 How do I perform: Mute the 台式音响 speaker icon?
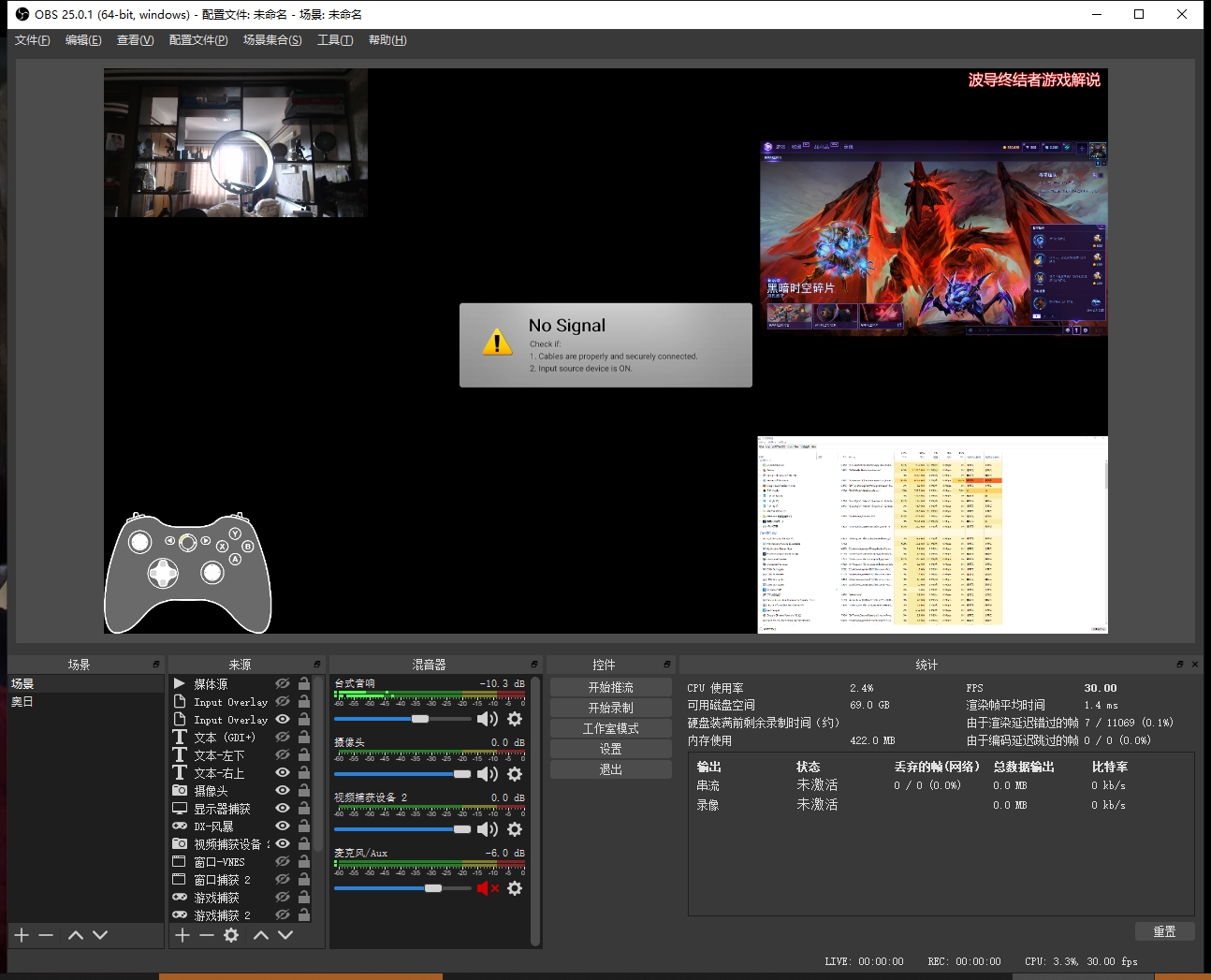click(x=487, y=719)
